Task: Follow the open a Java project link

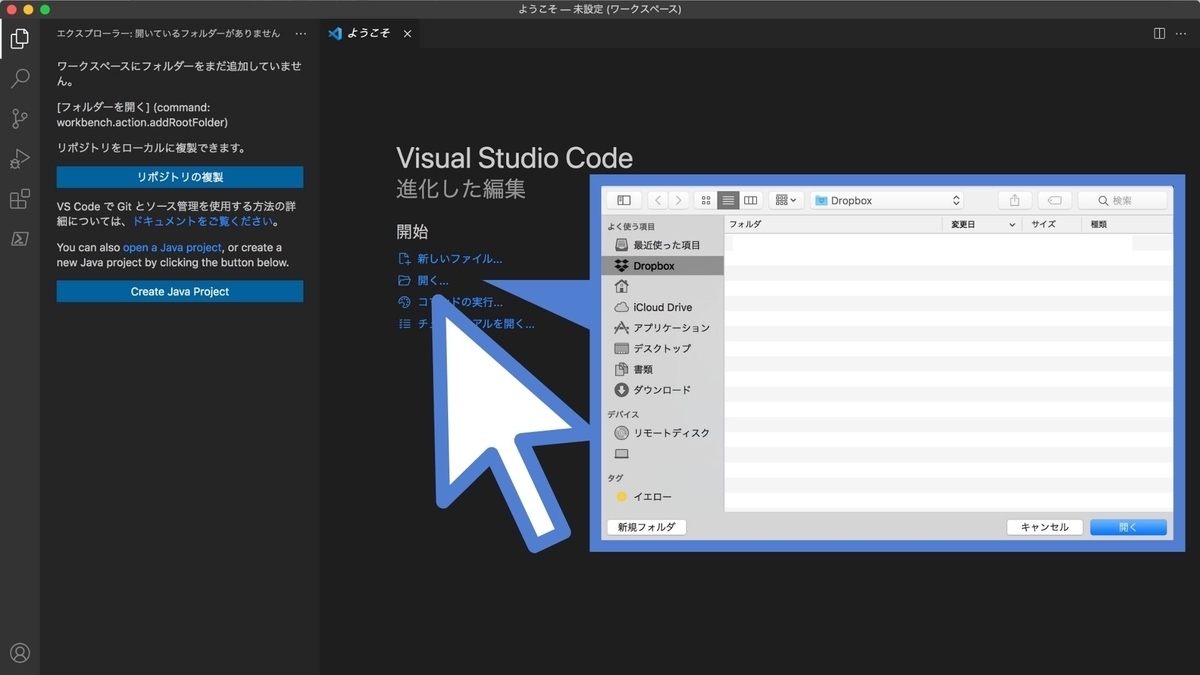Action: pyautogui.click(x=172, y=247)
